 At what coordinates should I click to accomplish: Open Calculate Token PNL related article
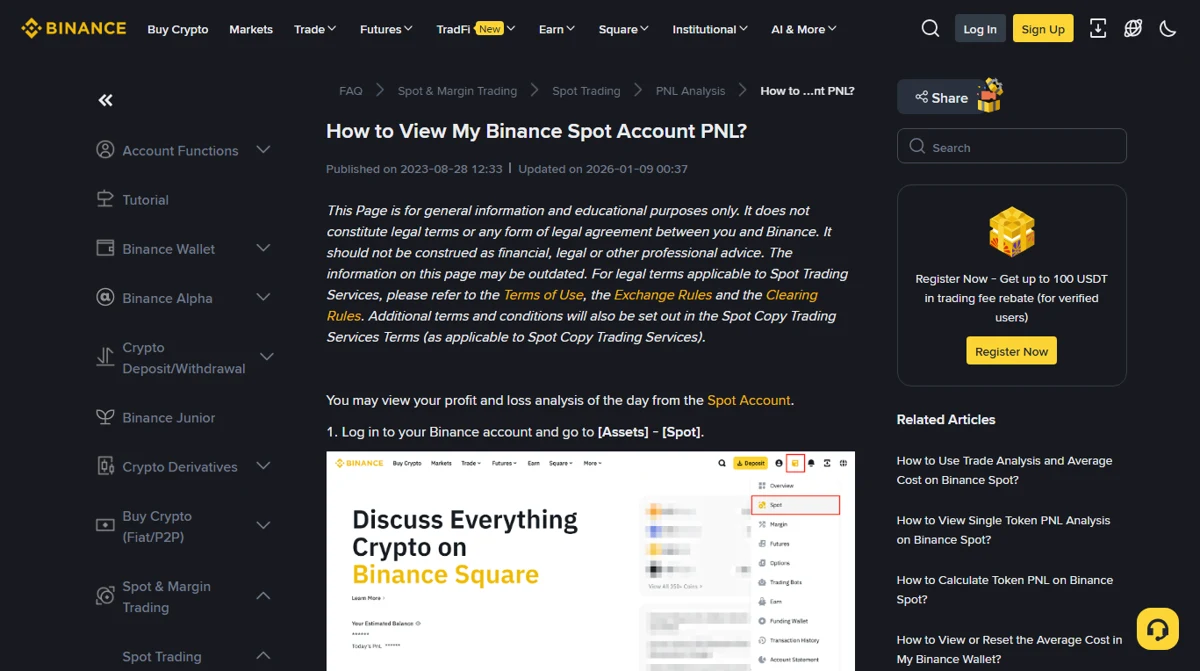tap(1004, 590)
